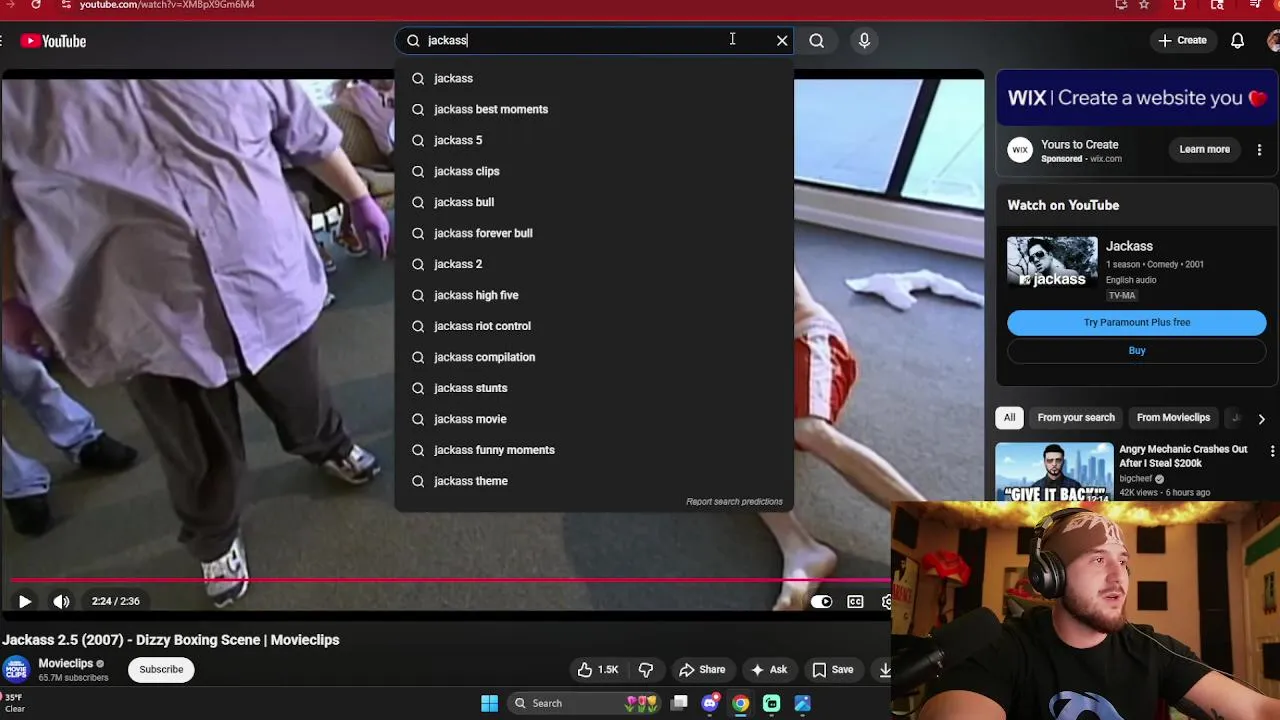The width and height of the screenshot is (1280, 720).
Task: Choose the 'jackass clips' suggestion
Action: [x=594, y=171]
